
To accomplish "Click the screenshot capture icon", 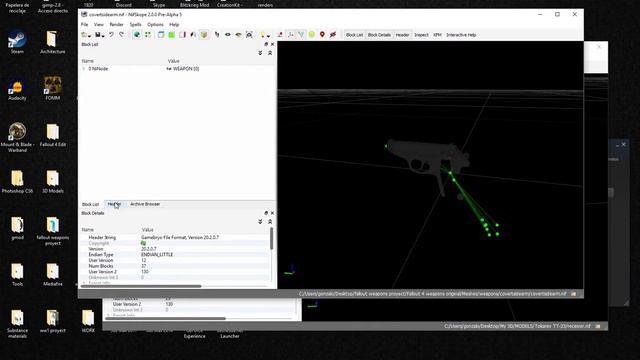I will 249,35.
